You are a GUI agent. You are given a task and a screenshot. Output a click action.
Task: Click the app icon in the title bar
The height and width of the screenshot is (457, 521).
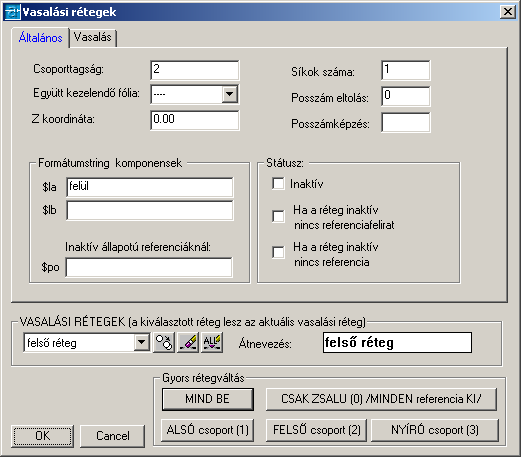(13, 12)
